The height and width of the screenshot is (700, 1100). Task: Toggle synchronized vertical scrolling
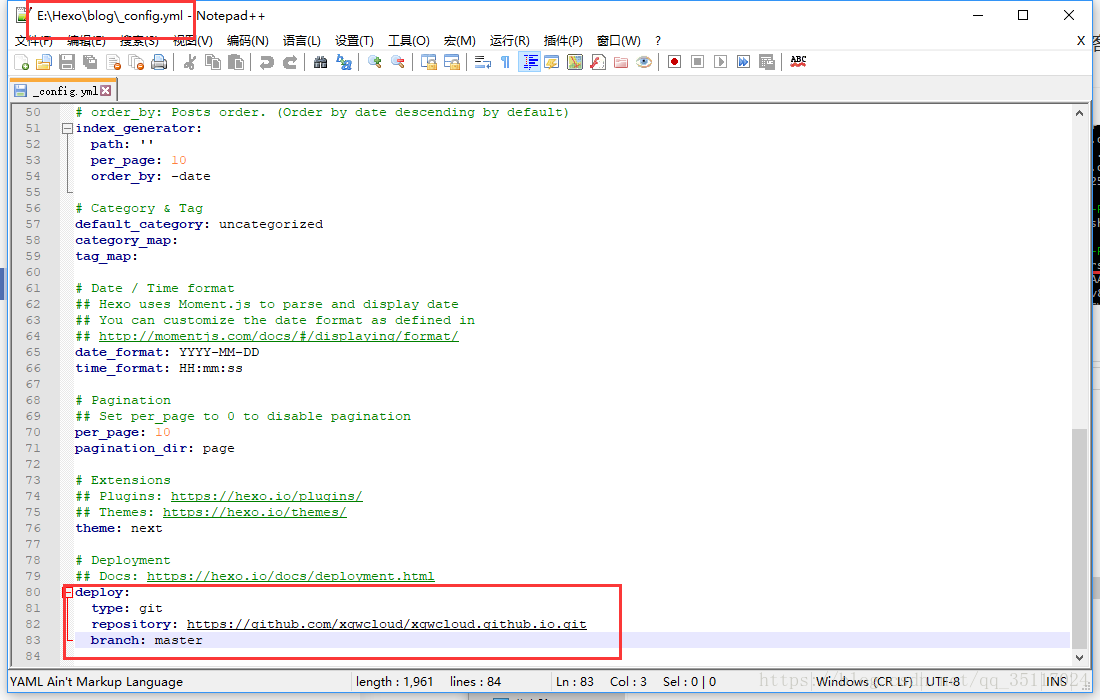pyautogui.click(x=429, y=62)
